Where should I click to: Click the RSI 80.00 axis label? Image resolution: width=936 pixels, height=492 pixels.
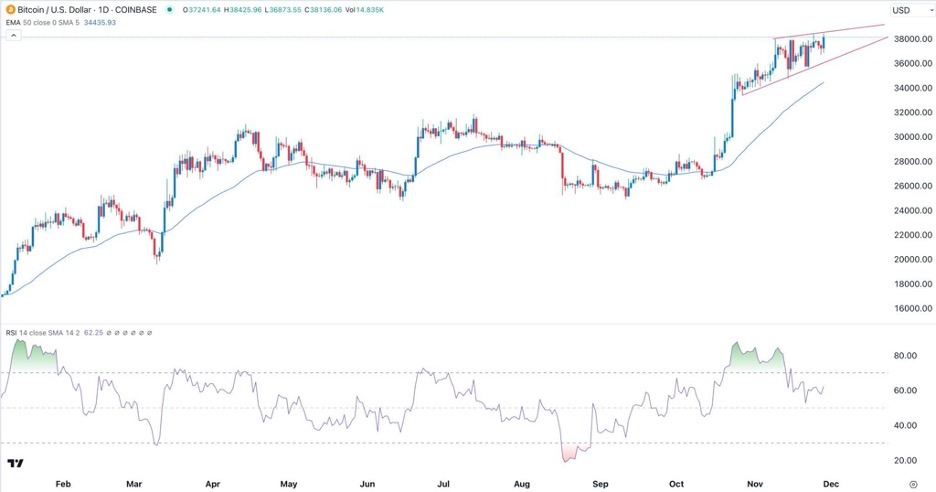coord(906,355)
